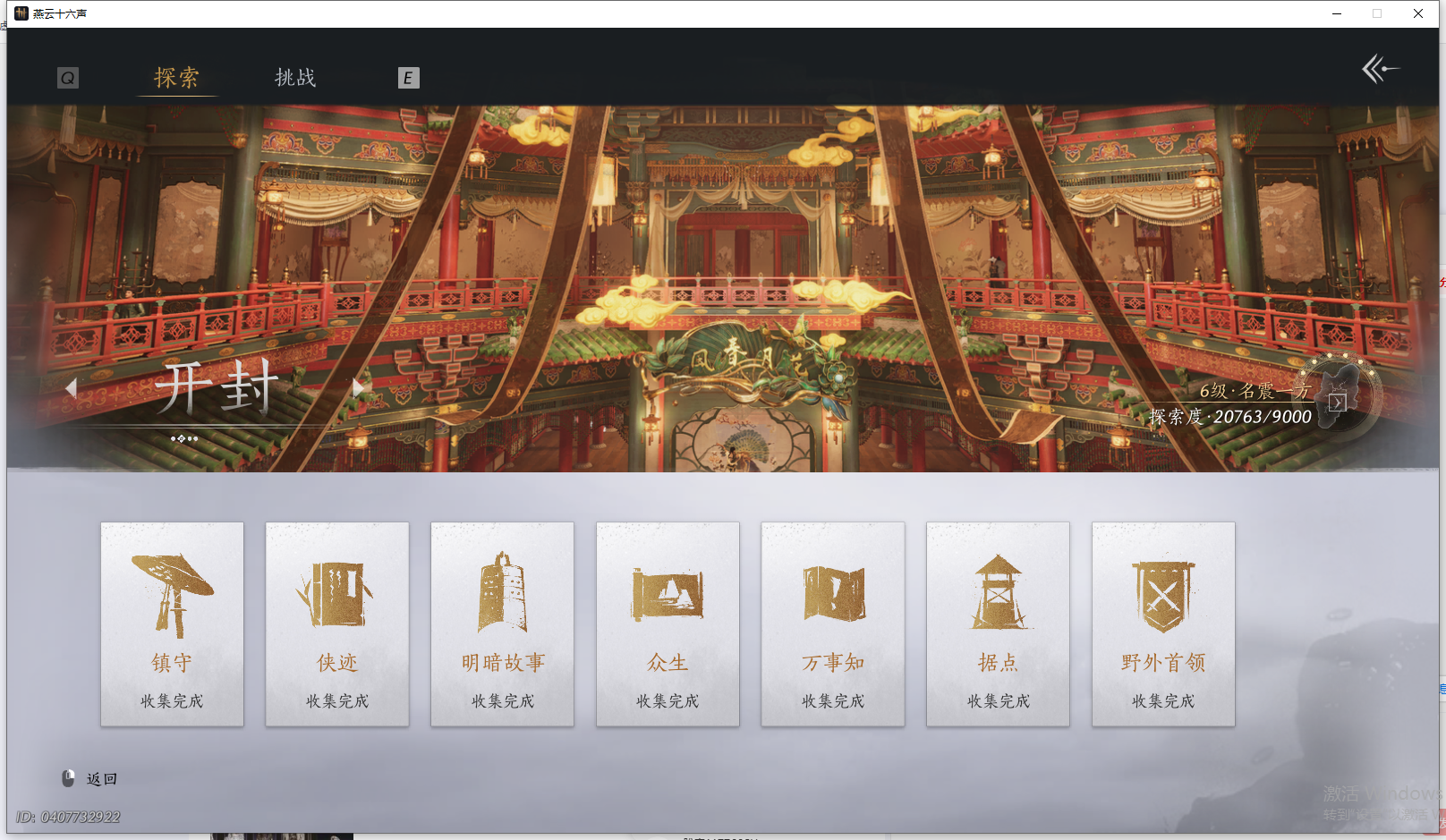This screenshot has width=1446, height=840.
Task: Click the page indicator dots under 开封
Action: (185, 438)
